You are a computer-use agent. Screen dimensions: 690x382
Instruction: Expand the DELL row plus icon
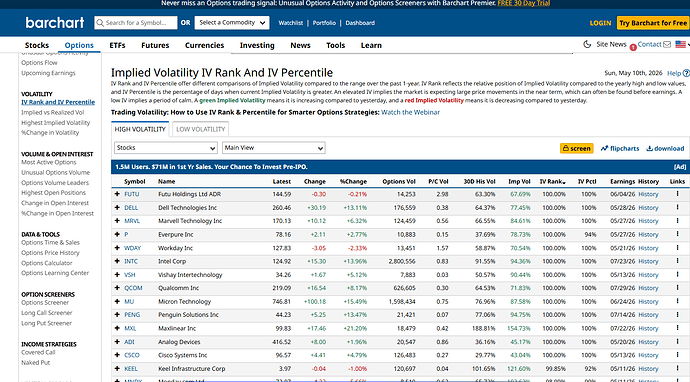click(x=117, y=207)
